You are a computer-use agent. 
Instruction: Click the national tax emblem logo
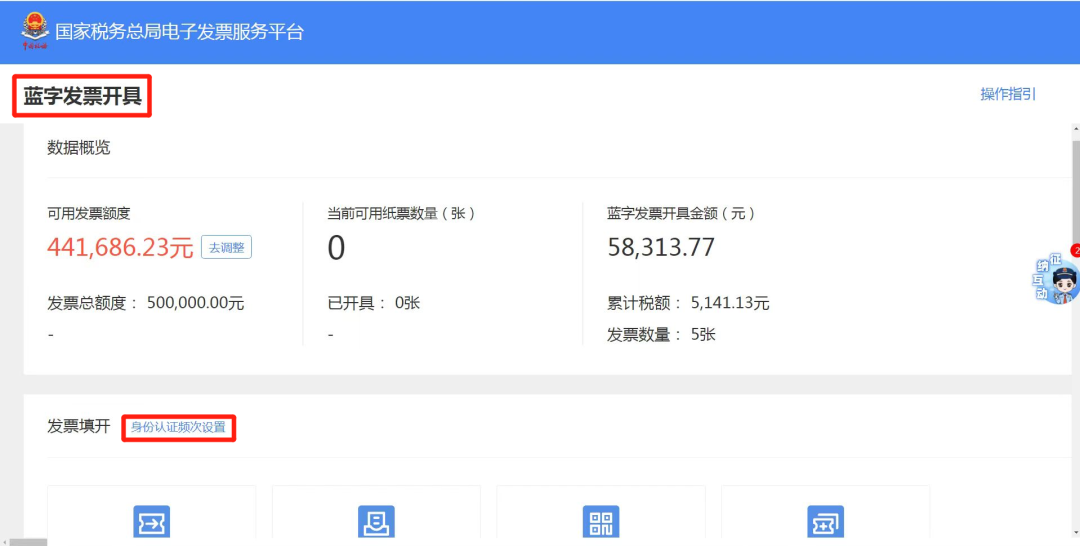click(x=34, y=31)
